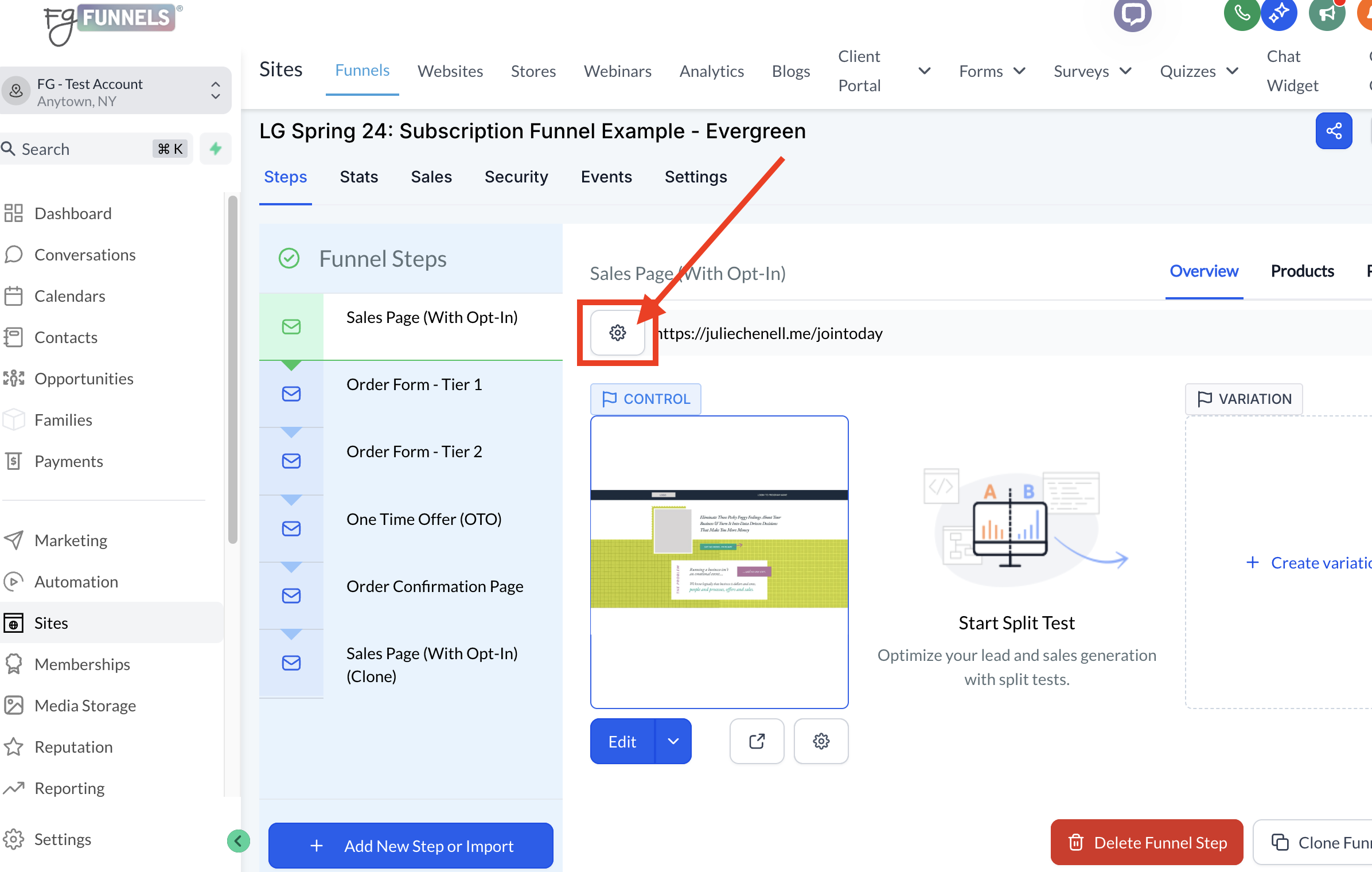Click the lightning bolt quick actions icon
Screen dimensions: 1372x872
point(216,149)
